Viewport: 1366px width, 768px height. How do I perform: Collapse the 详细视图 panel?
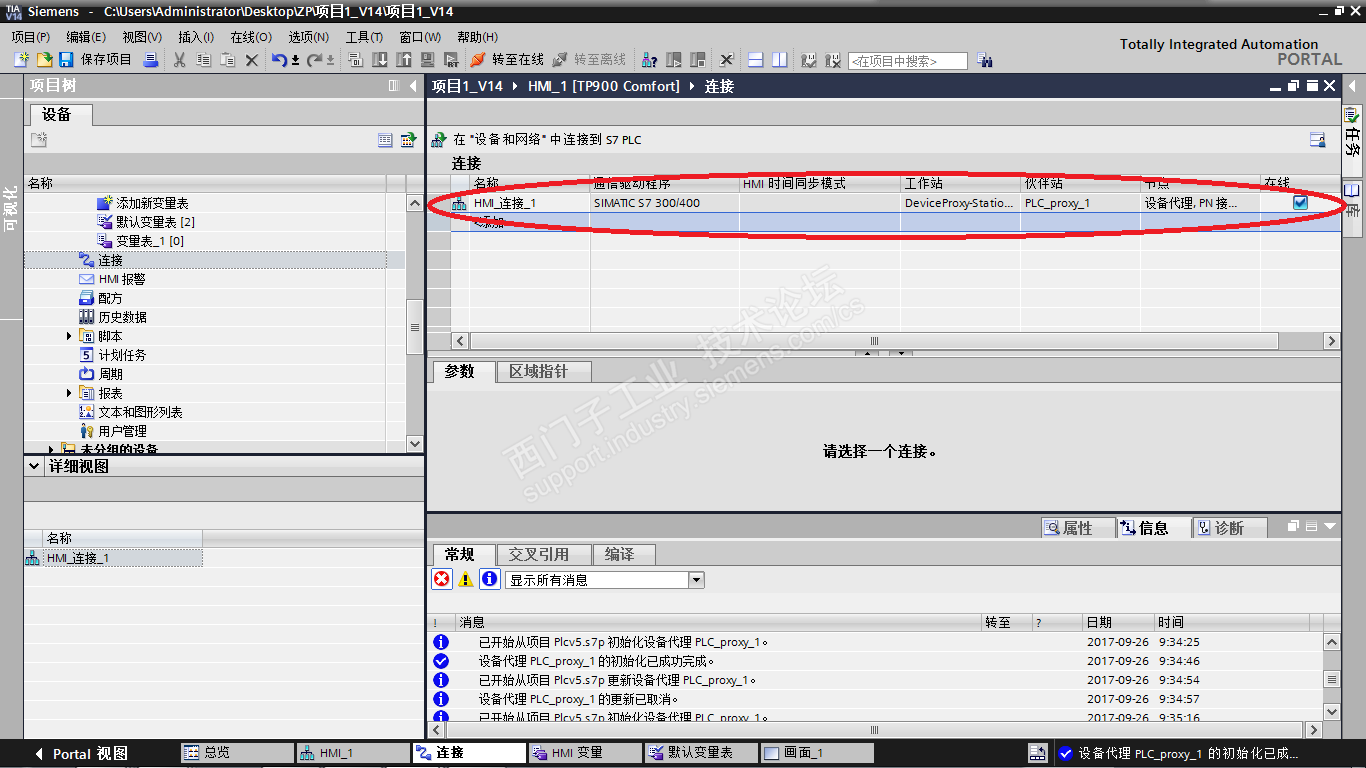[x=34, y=466]
